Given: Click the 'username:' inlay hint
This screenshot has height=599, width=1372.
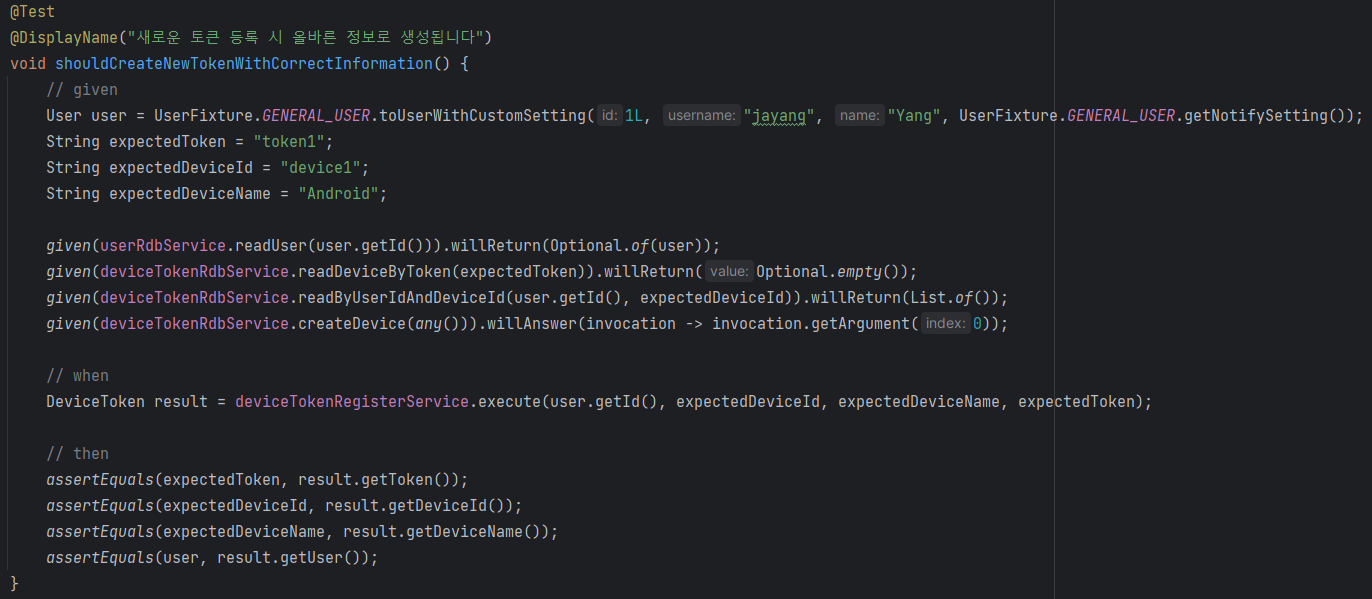Looking at the screenshot, I should [701, 116].
